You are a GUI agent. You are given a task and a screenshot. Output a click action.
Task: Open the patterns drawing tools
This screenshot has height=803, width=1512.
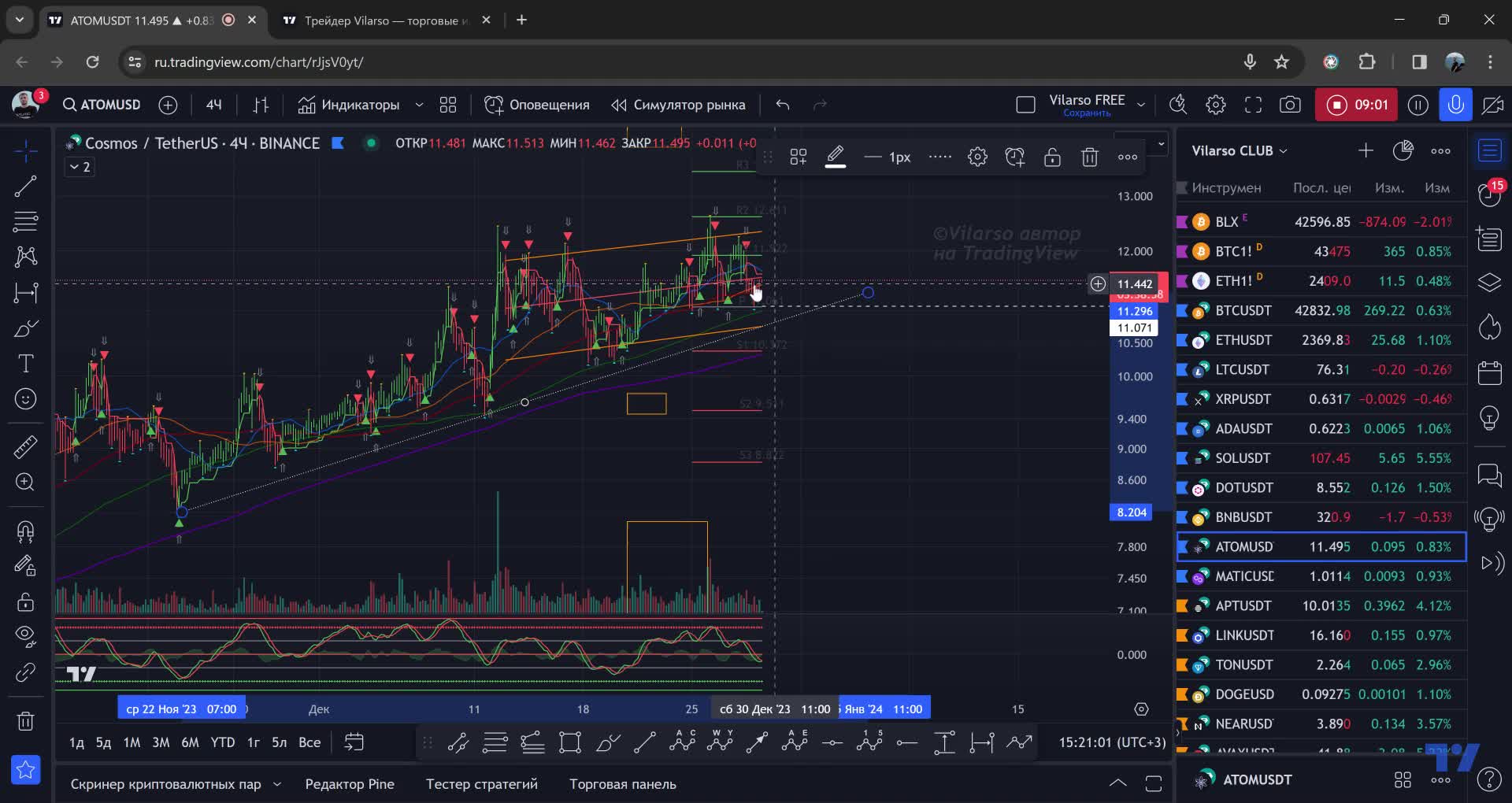[x=25, y=257]
